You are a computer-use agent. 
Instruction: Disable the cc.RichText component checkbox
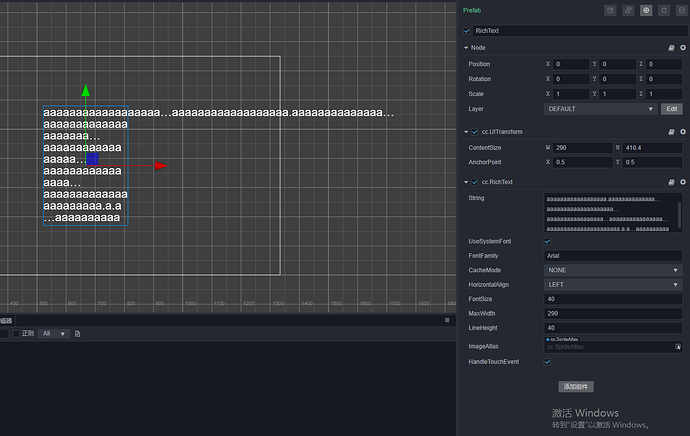(475, 182)
